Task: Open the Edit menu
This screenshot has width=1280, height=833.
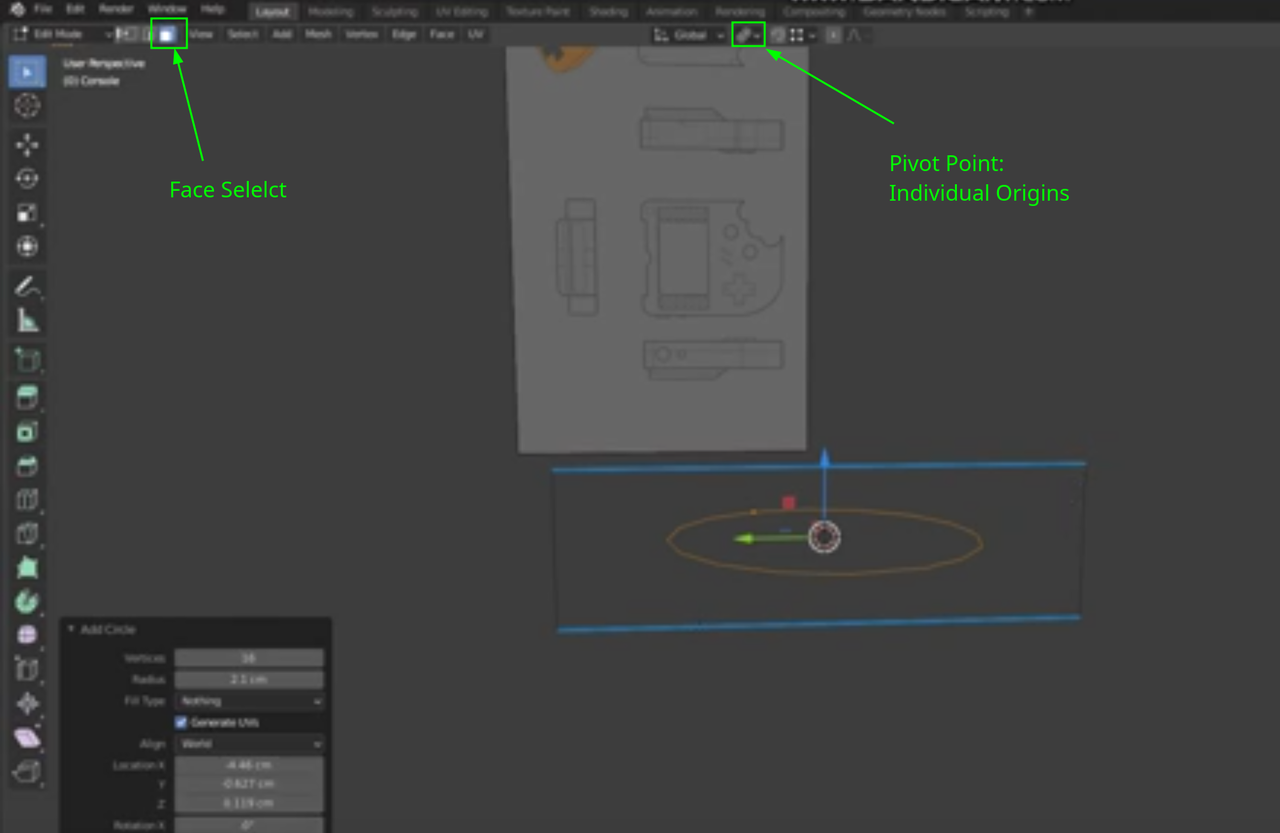Action: (x=75, y=9)
